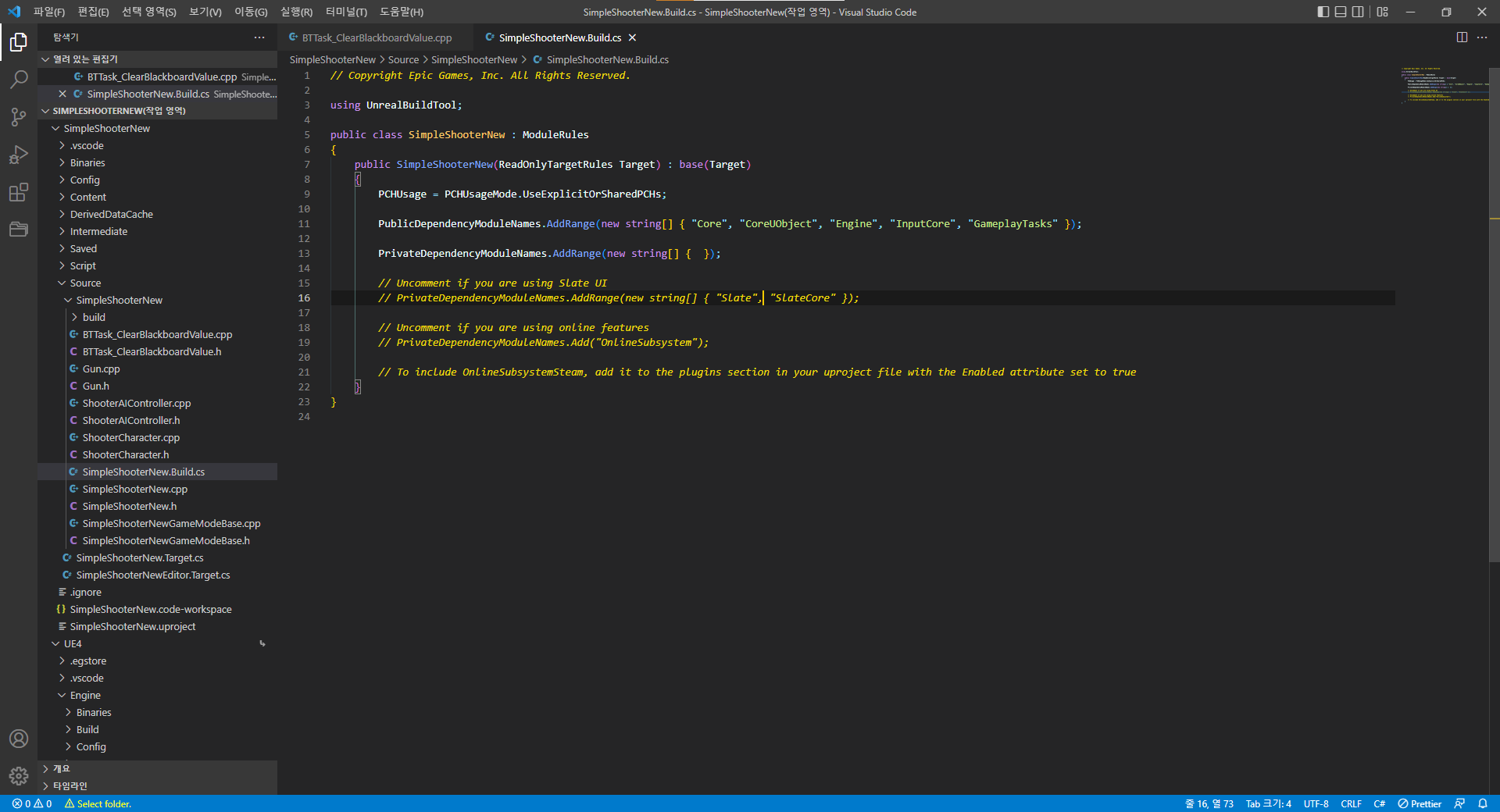Open Run and Debug view
Viewport: 1500px width, 812px height.
point(19,155)
